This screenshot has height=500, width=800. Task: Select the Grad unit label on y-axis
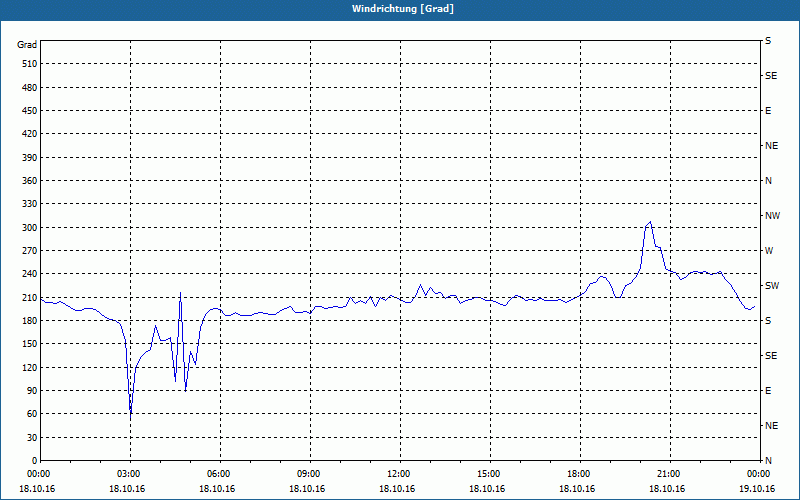tap(27, 45)
